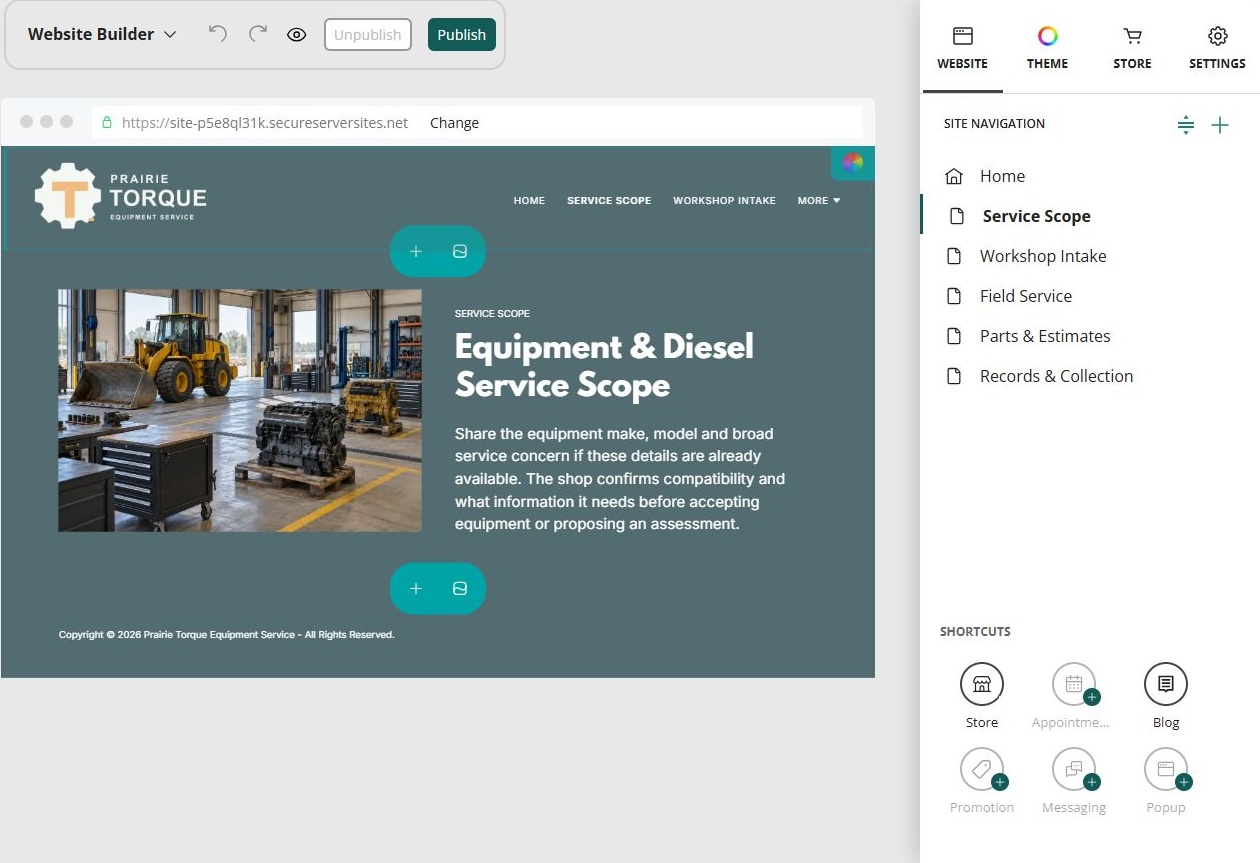Select Workshop Intake page in navigation
This screenshot has height=863, width=1260.
point(1043,256)
